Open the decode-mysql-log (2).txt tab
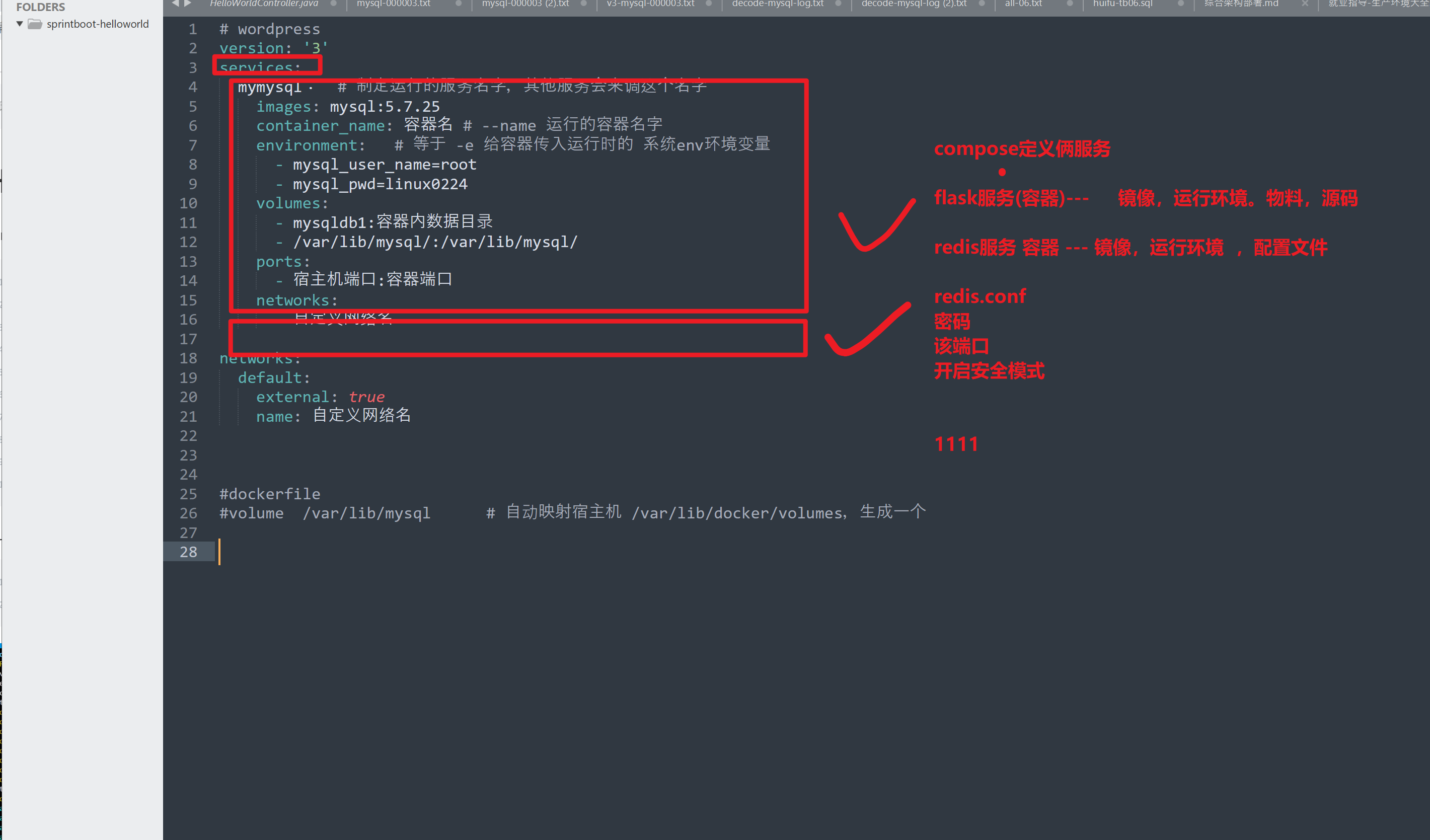 click(914, 4)
